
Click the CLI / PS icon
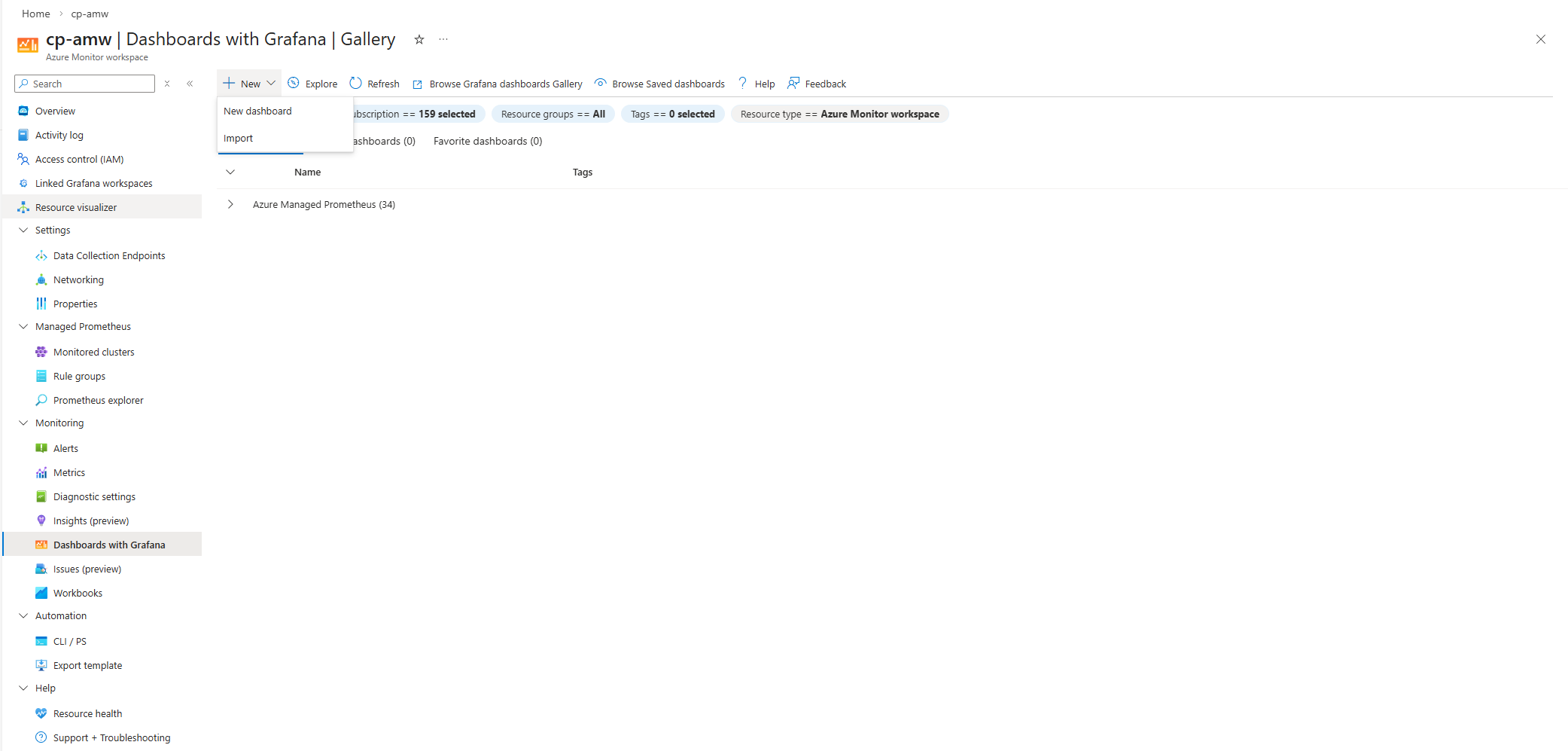point(41,641)
